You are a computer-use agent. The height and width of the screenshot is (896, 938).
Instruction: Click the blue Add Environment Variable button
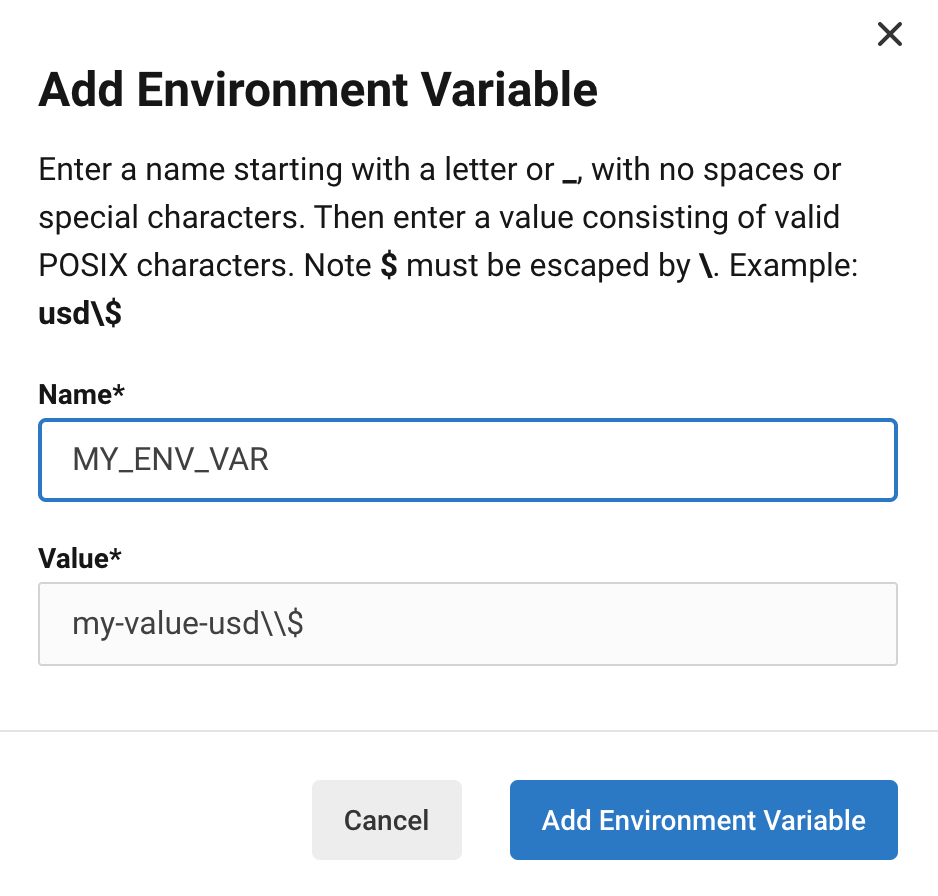click(x=703, y=821)
